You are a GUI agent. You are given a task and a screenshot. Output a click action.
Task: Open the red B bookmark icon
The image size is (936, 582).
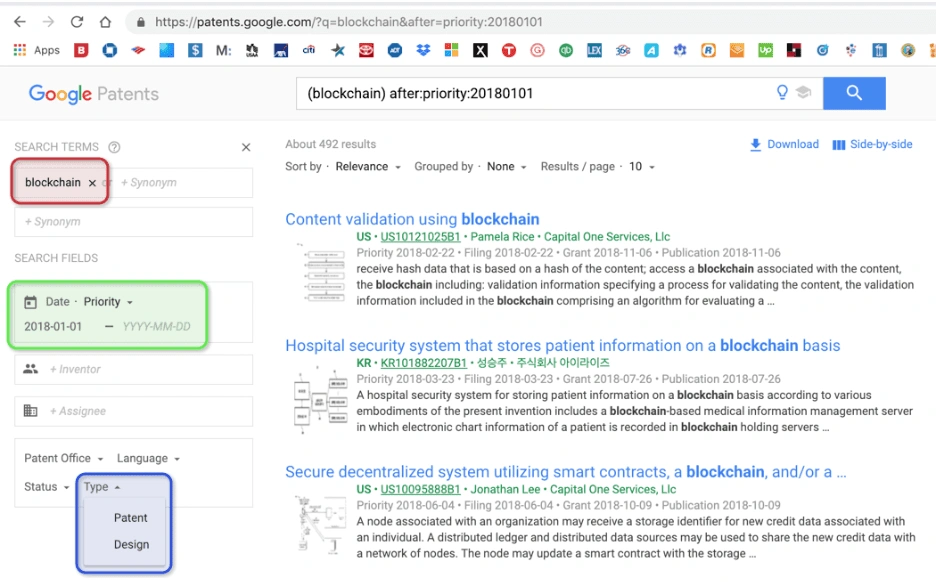pyautogui.click(x=81, y=50)
